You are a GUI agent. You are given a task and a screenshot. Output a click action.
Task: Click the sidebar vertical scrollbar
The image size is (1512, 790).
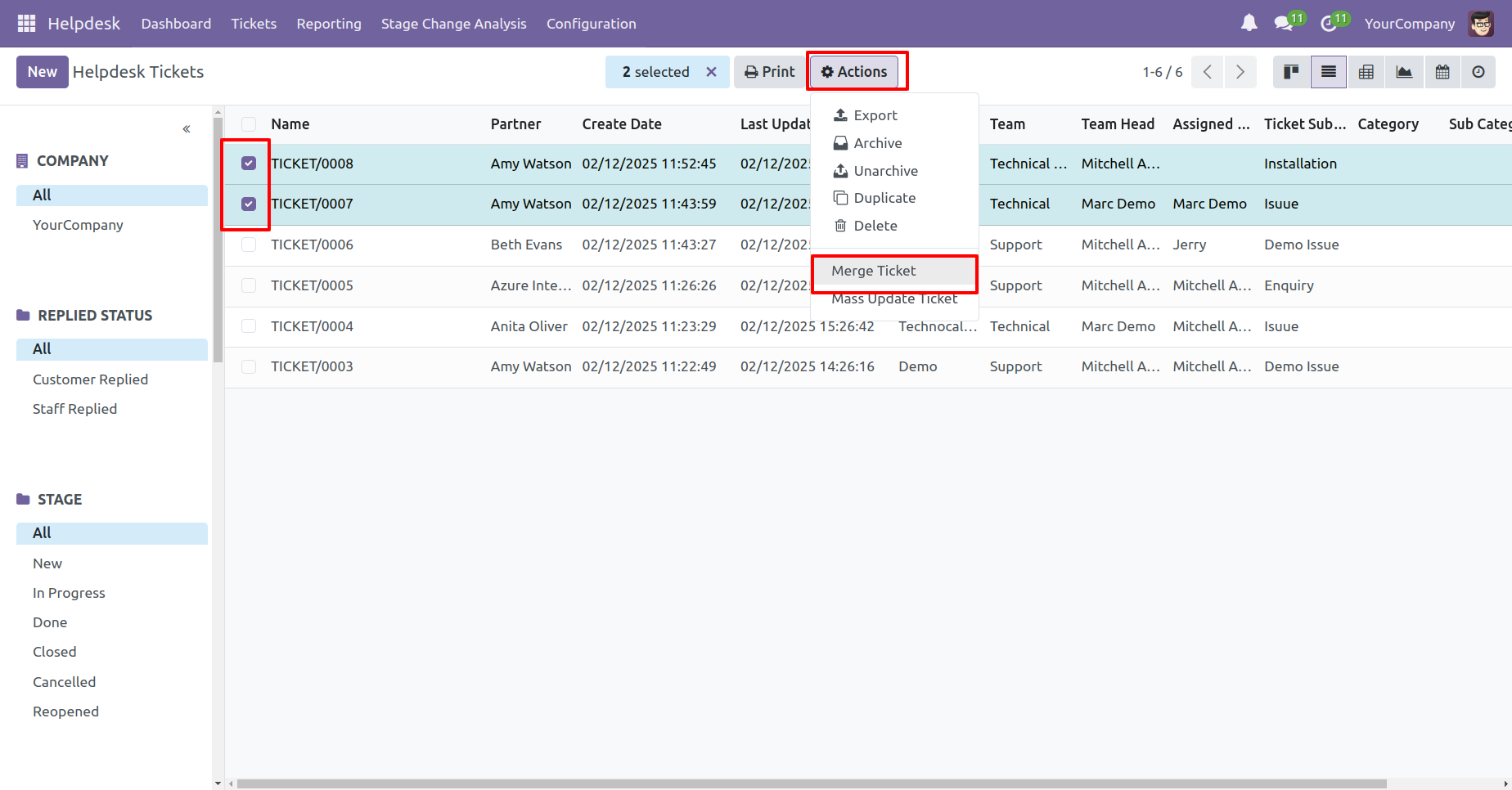[x=218, y=240]
